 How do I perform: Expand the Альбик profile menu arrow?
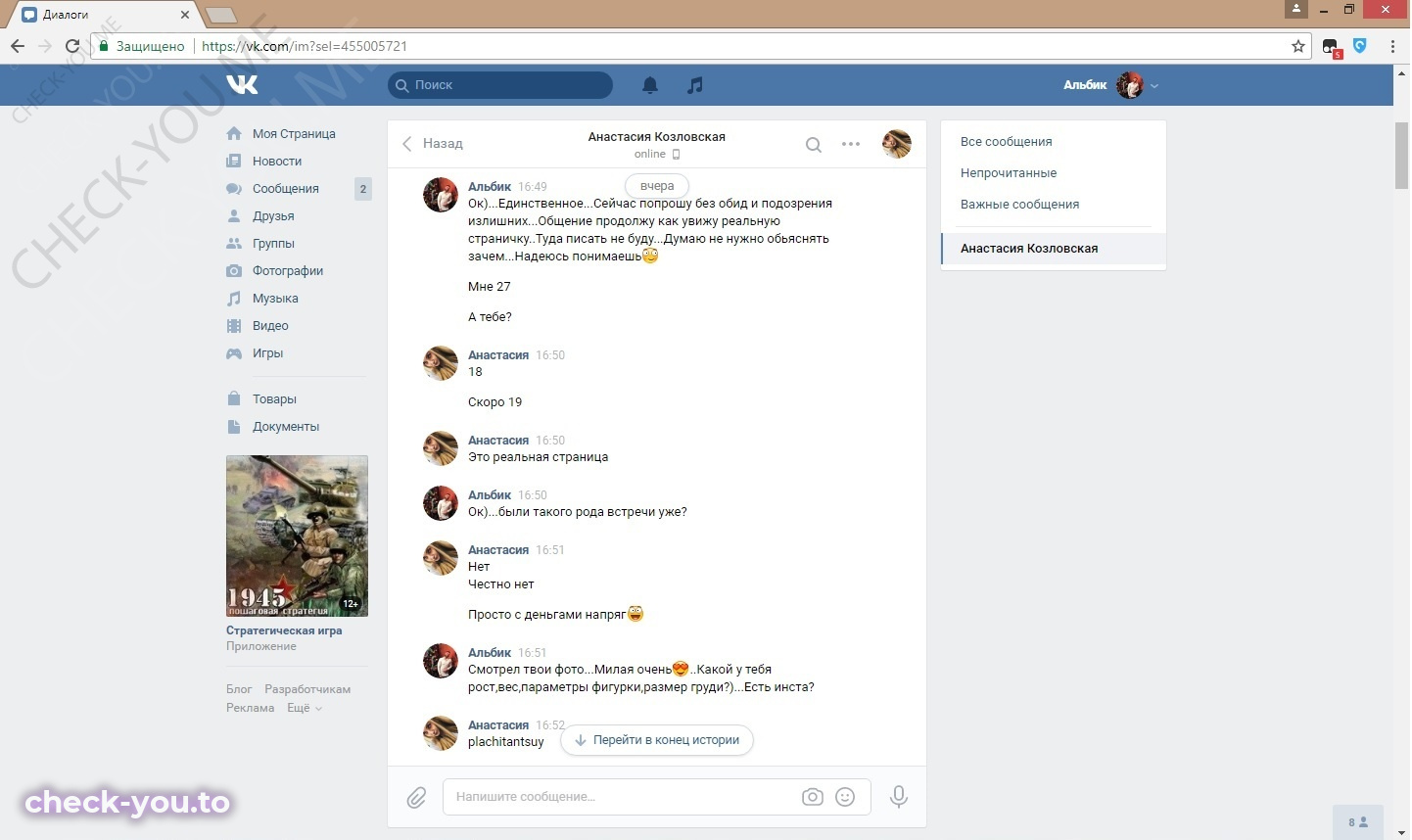pyautogui.click(x=1154, y=86)
